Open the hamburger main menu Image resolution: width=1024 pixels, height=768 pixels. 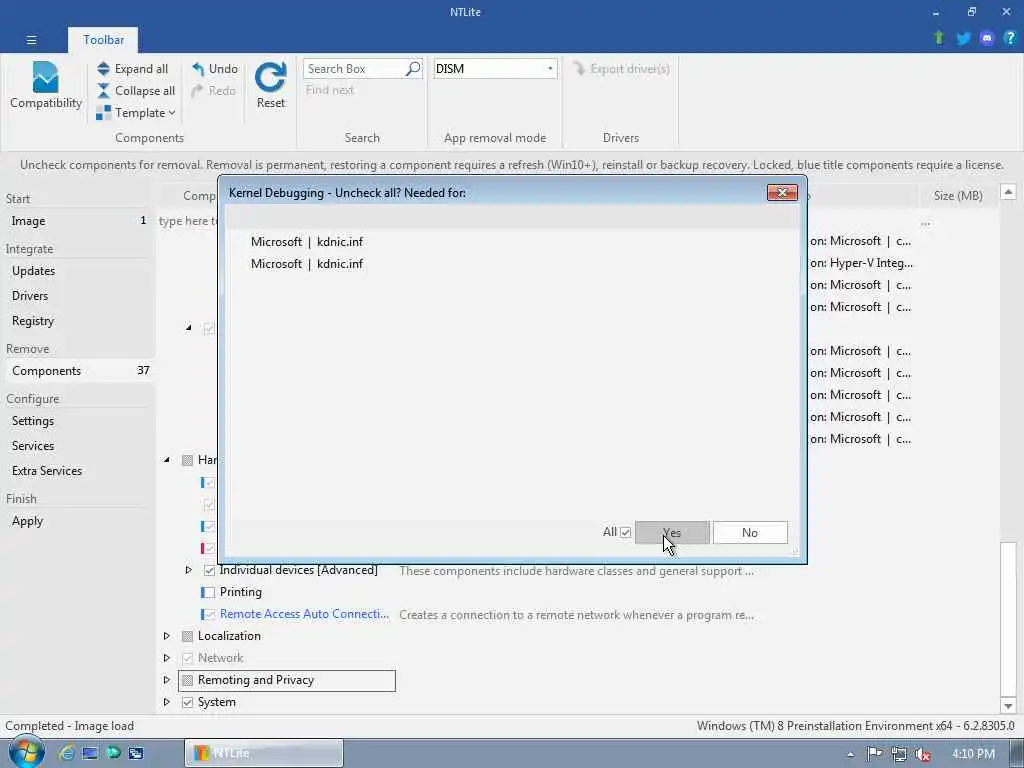click(31, 40)
